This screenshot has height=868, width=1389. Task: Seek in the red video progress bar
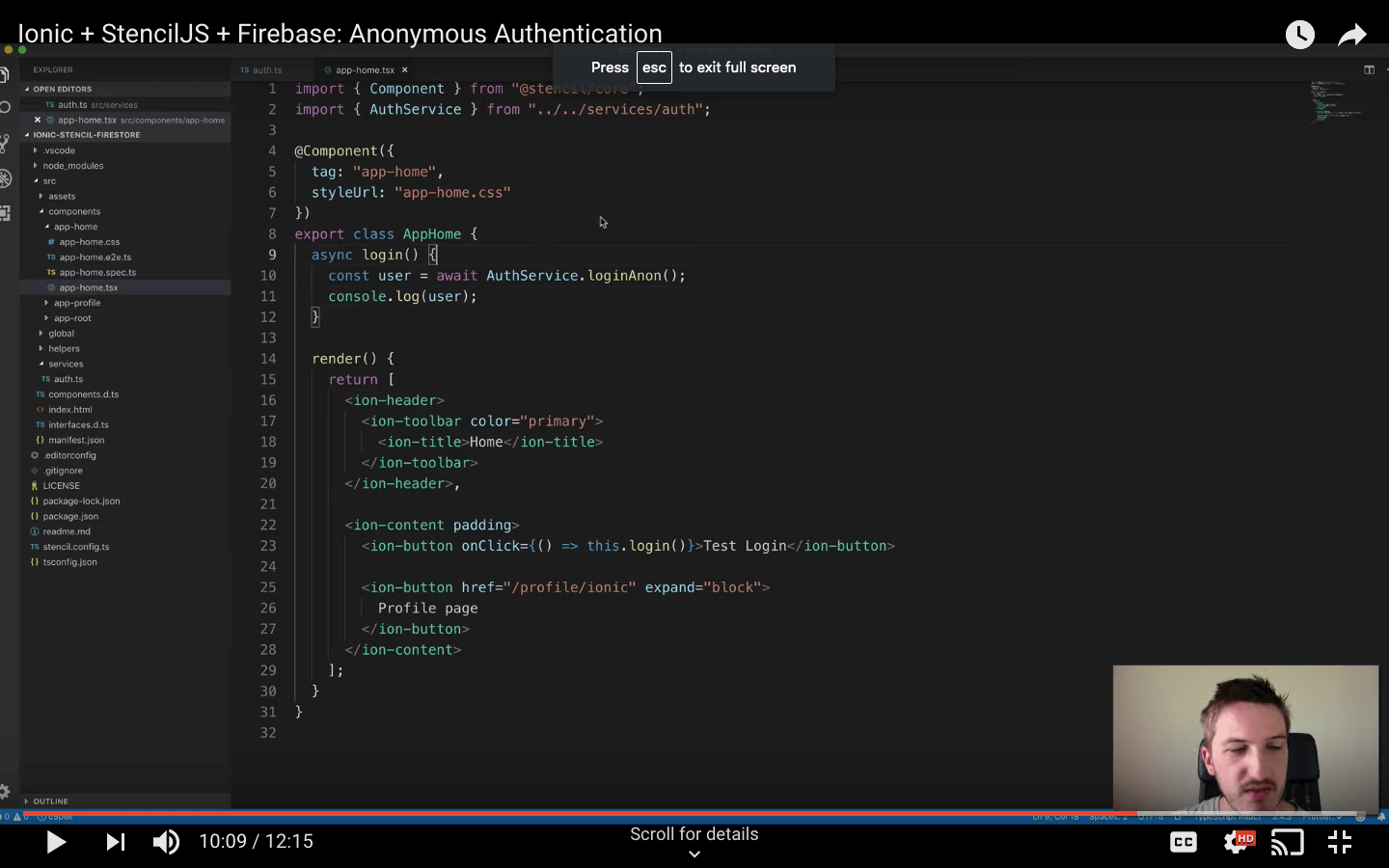point(694,812)
